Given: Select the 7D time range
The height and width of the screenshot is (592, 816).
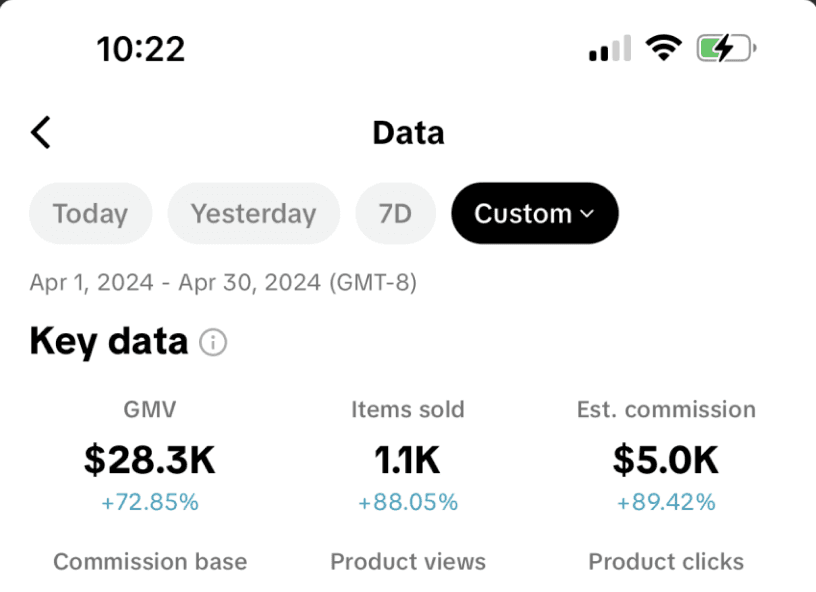Looking at the screenshot, I should tap(396, 213).
